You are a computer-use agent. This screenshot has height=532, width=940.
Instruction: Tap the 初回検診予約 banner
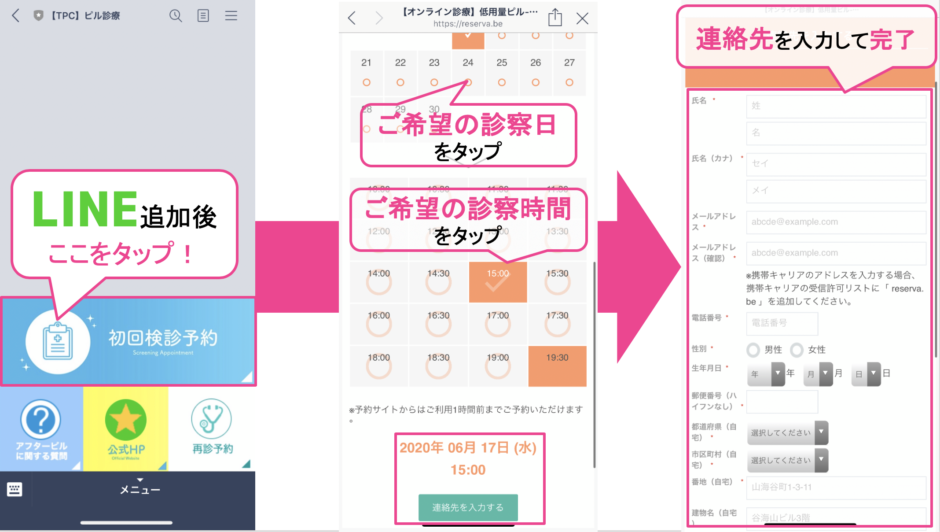(128, 340)
